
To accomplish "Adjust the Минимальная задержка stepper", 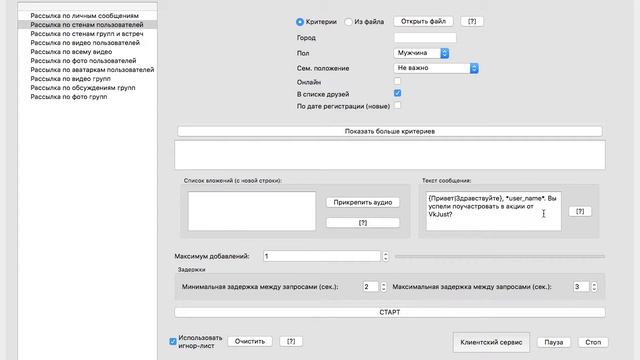I will pos(383,287).
